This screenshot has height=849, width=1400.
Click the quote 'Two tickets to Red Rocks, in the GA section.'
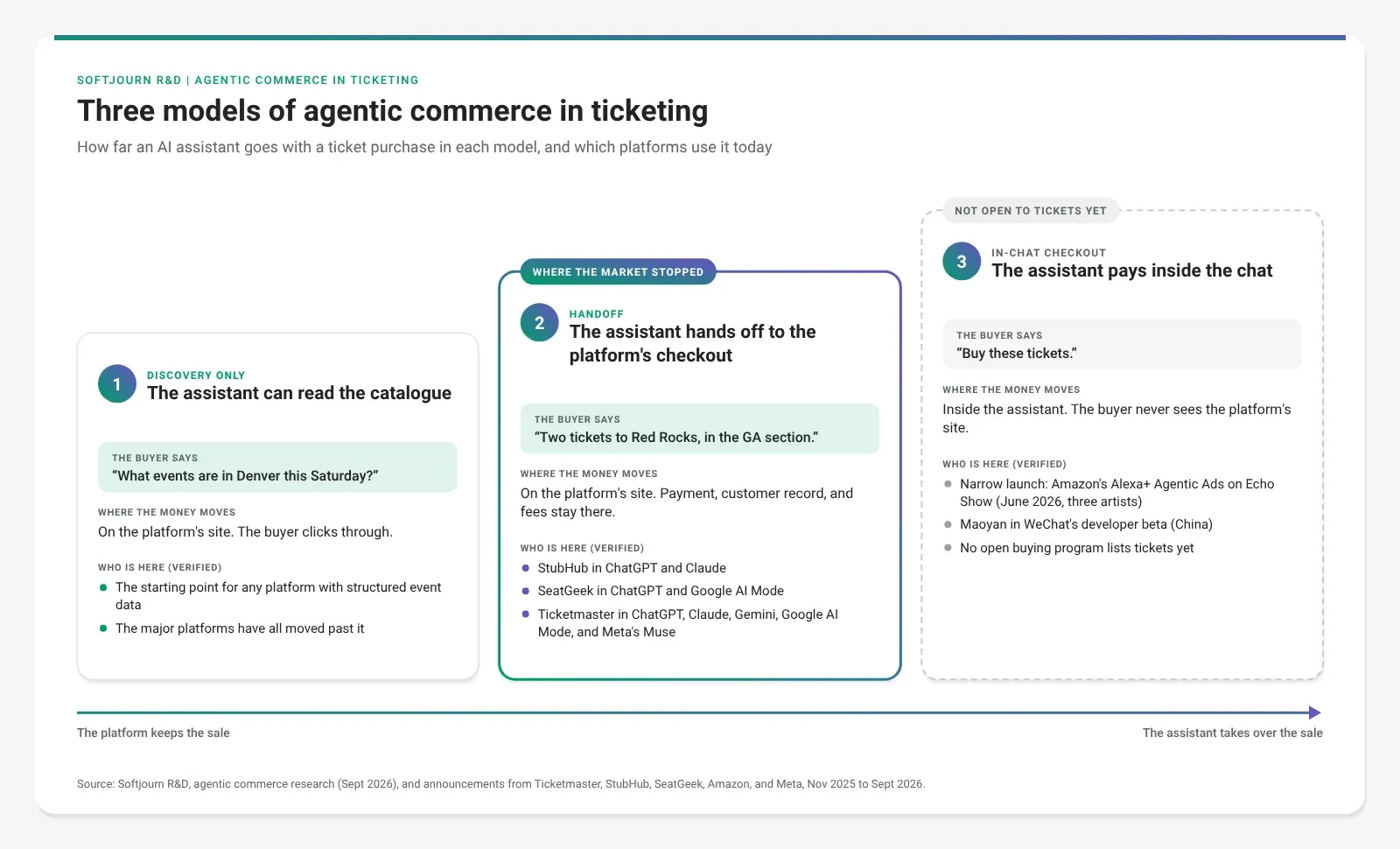[676, 438]
